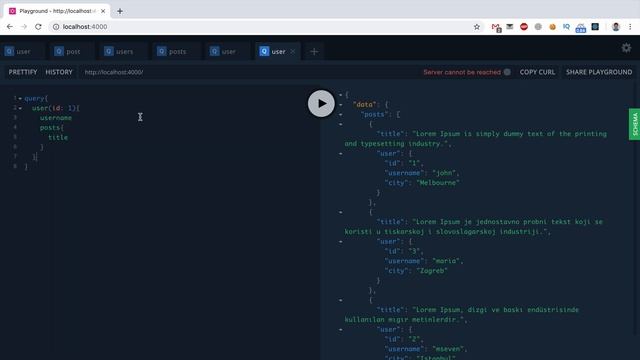Viewport: 640px width, 360px height.
Task: Collapse the user(id: 1) block on line 2
Action: tap(20, 108)
